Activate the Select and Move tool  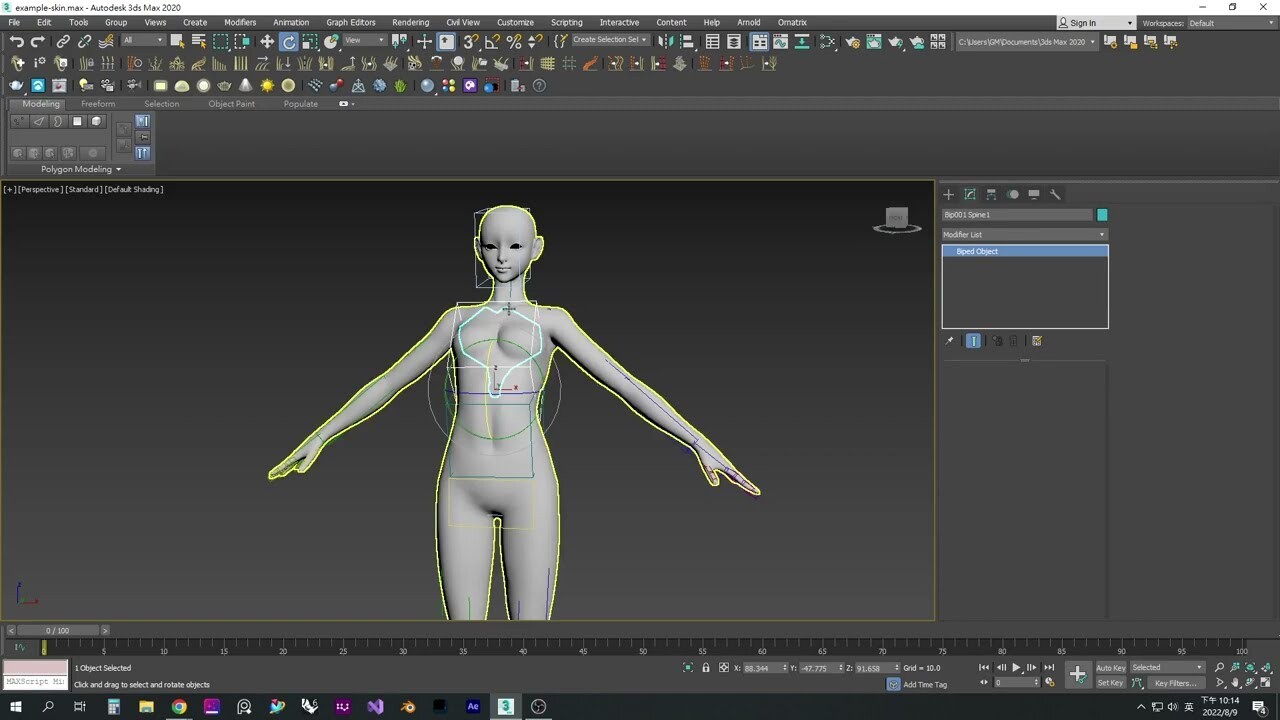coord(265,41)
